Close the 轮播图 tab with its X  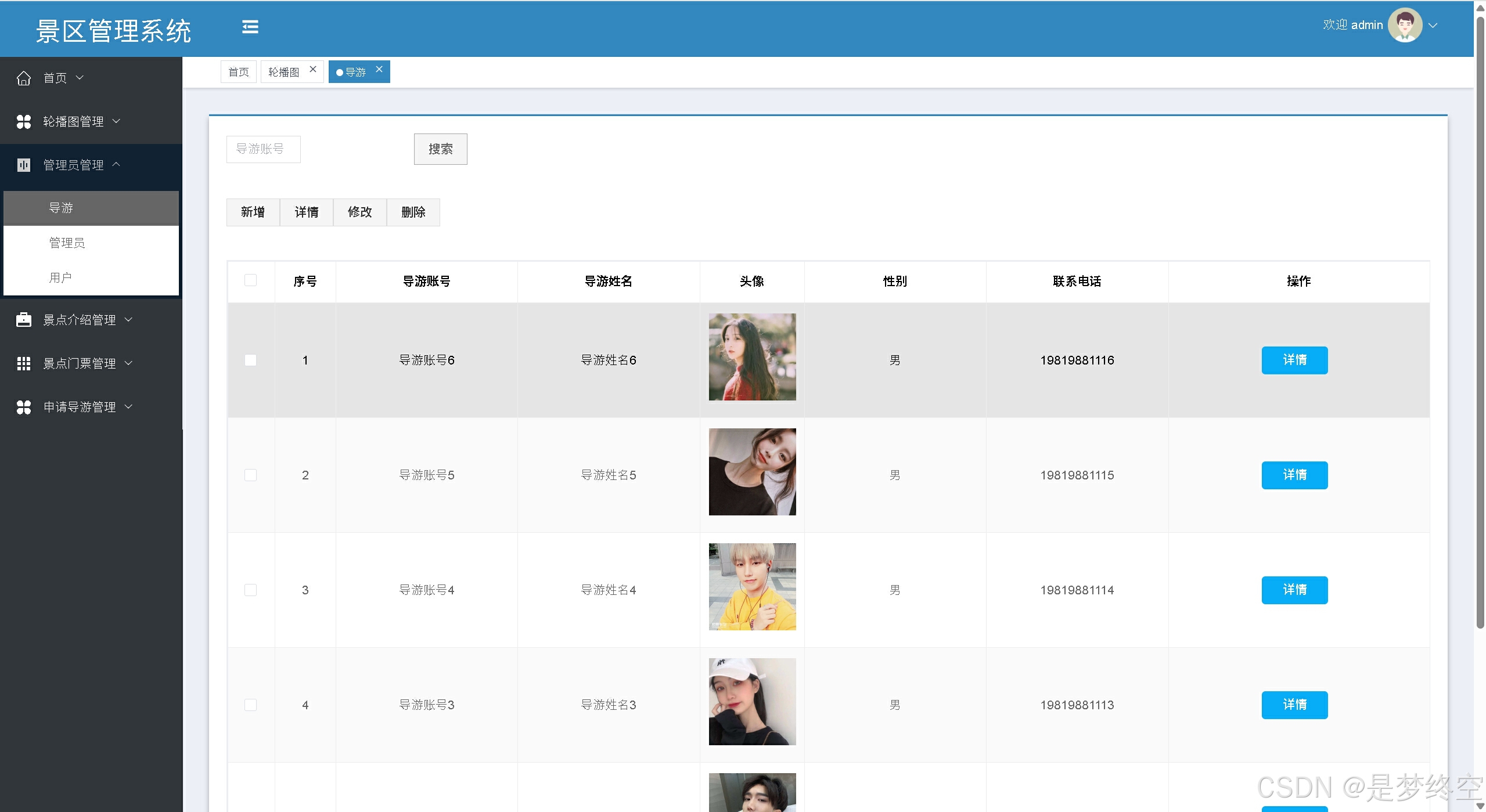(x=313, y=69)
